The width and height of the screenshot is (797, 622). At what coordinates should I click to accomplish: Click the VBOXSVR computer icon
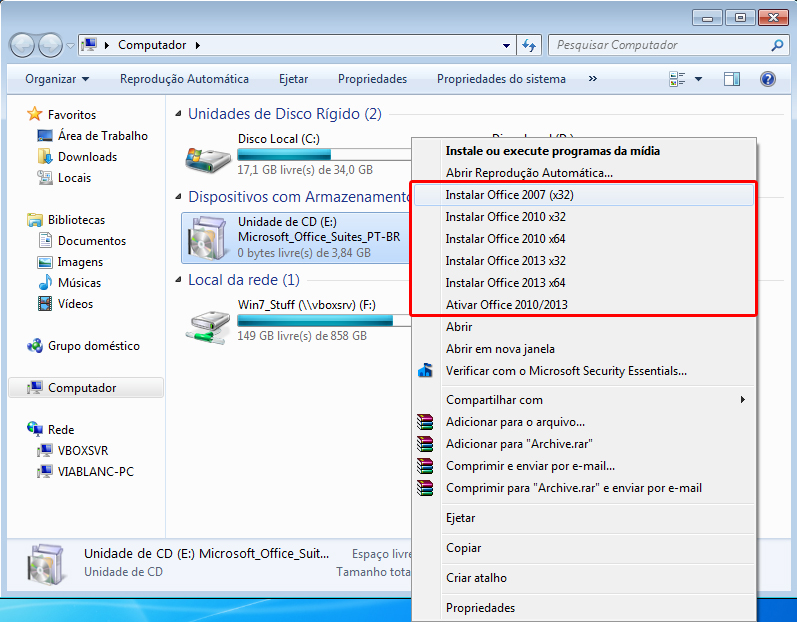45,450
